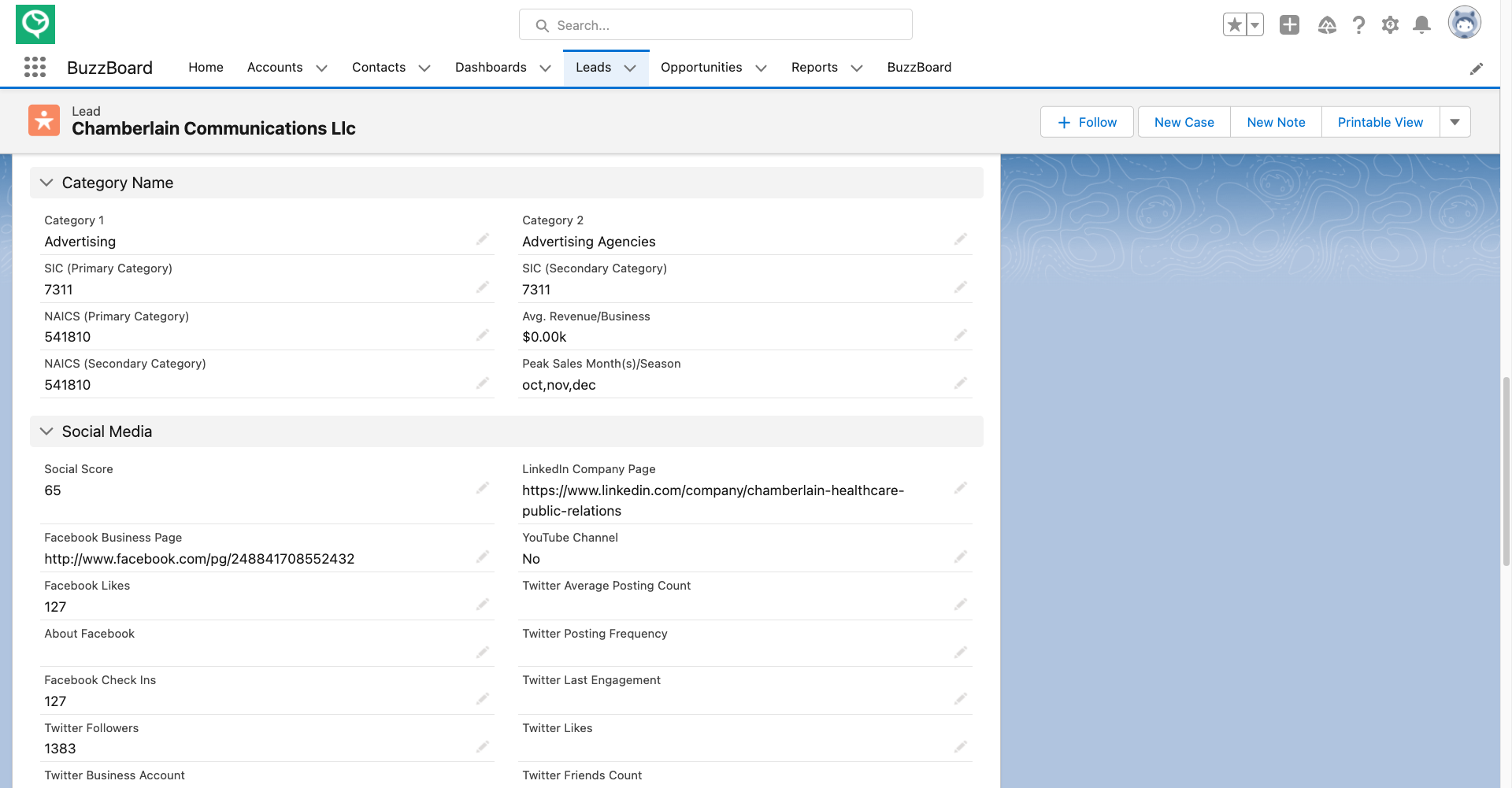The height and width of the screenshot is (788, 1512).
Task: Open the Trailhead guidance icon
Action: click(1327, 25)
